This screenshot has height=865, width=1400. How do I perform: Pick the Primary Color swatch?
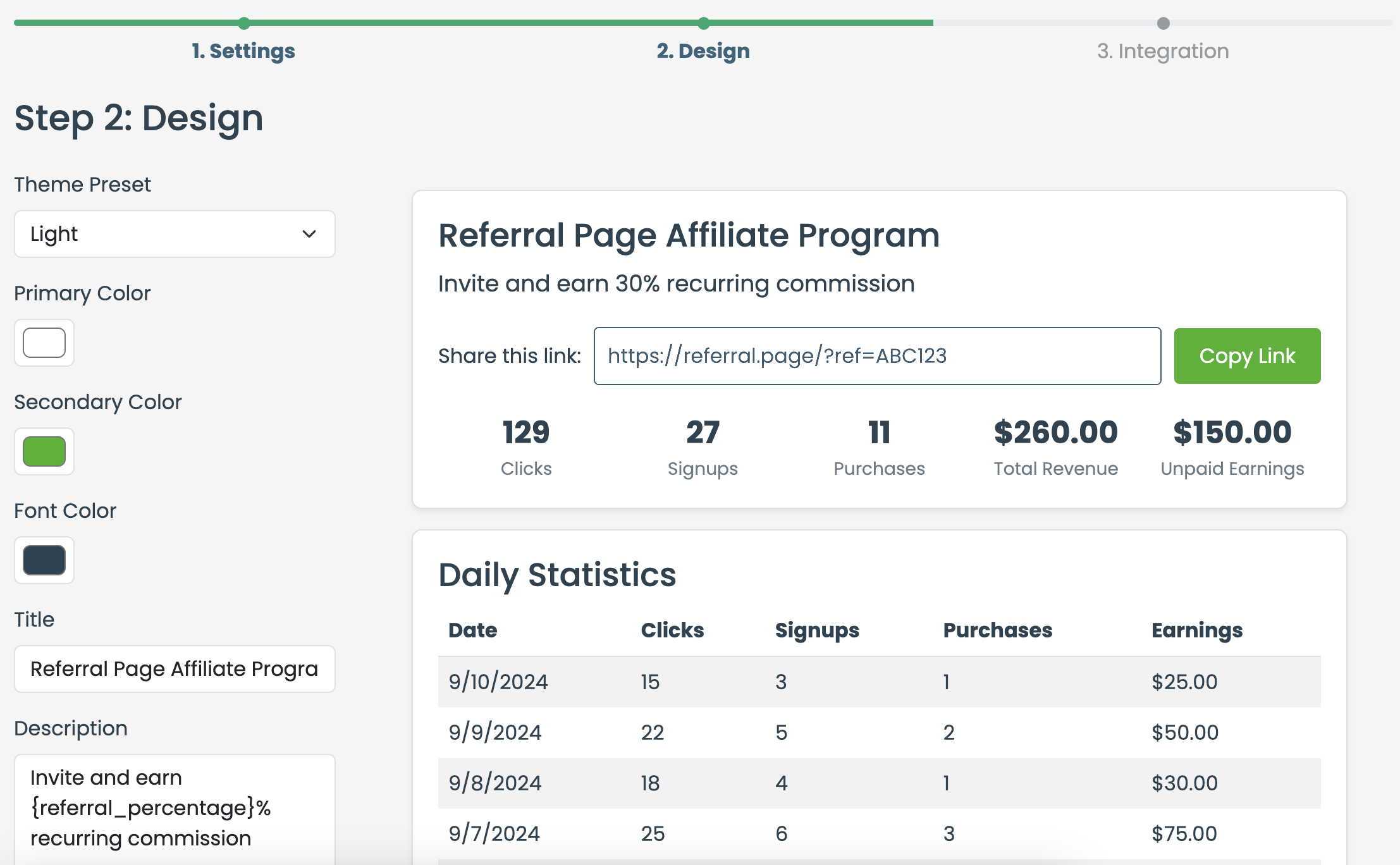44,343
